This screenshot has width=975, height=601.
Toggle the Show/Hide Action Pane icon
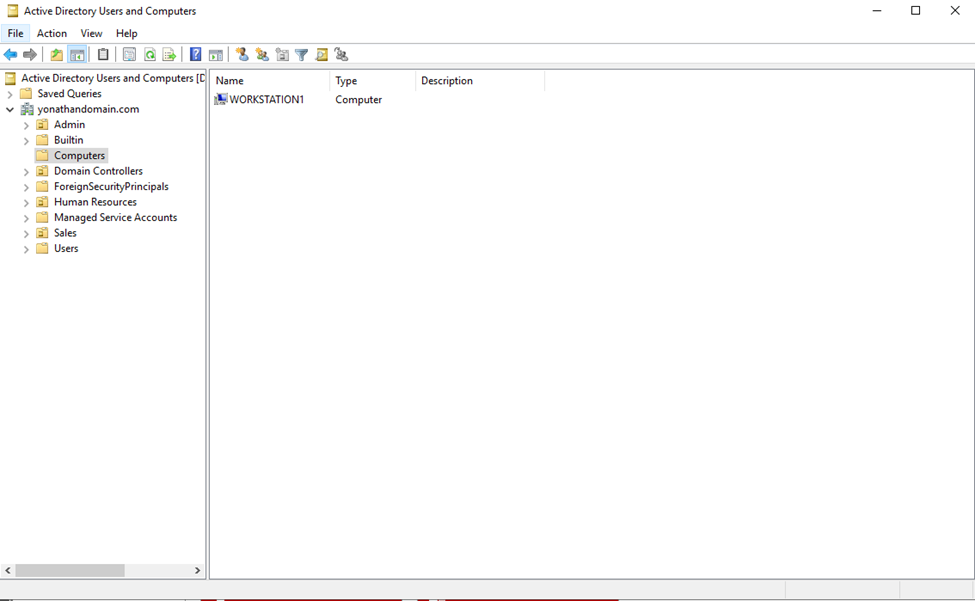pyautogui.click(x=216, y=55)
